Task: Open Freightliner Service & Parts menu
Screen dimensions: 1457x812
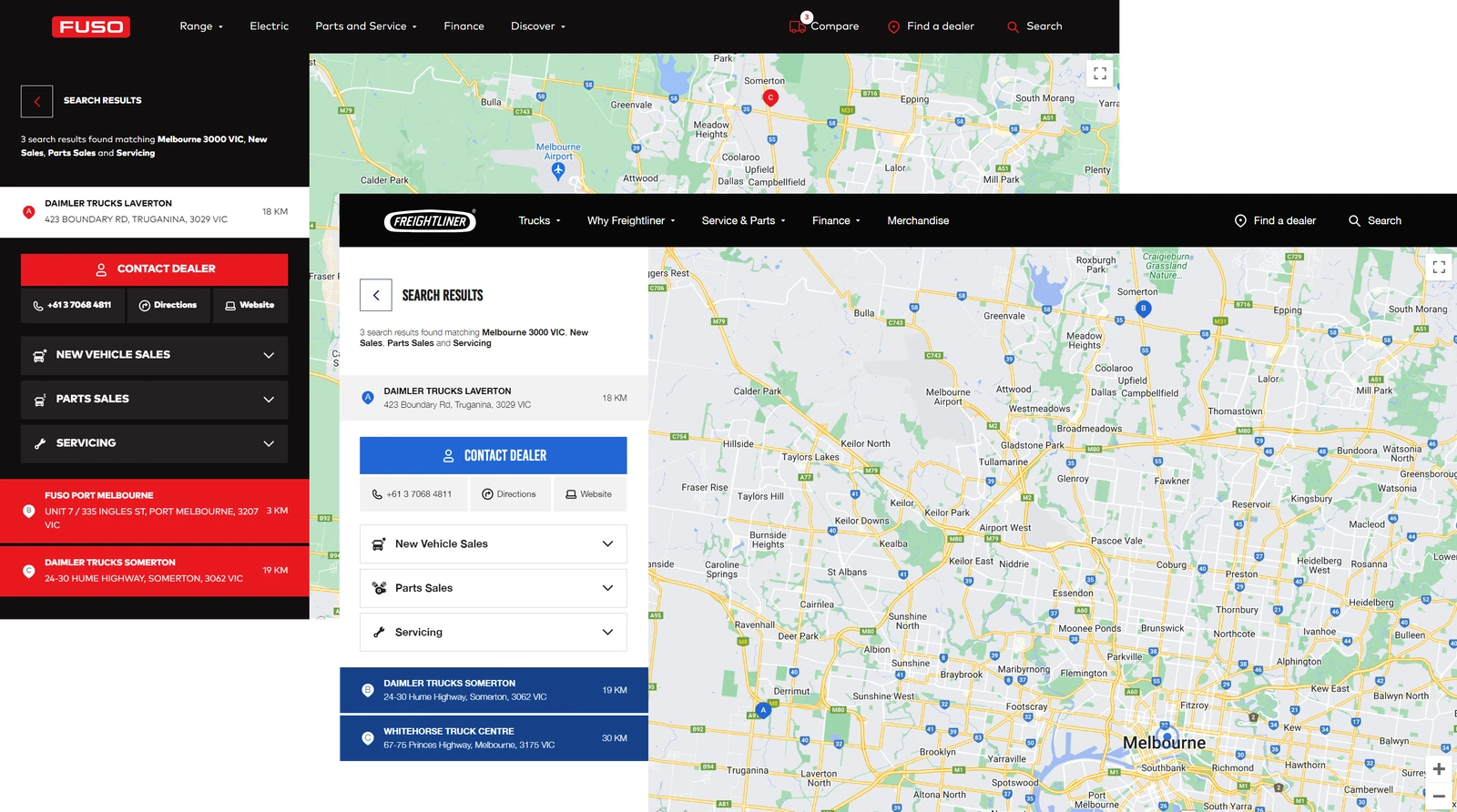Action: point(743,220)
